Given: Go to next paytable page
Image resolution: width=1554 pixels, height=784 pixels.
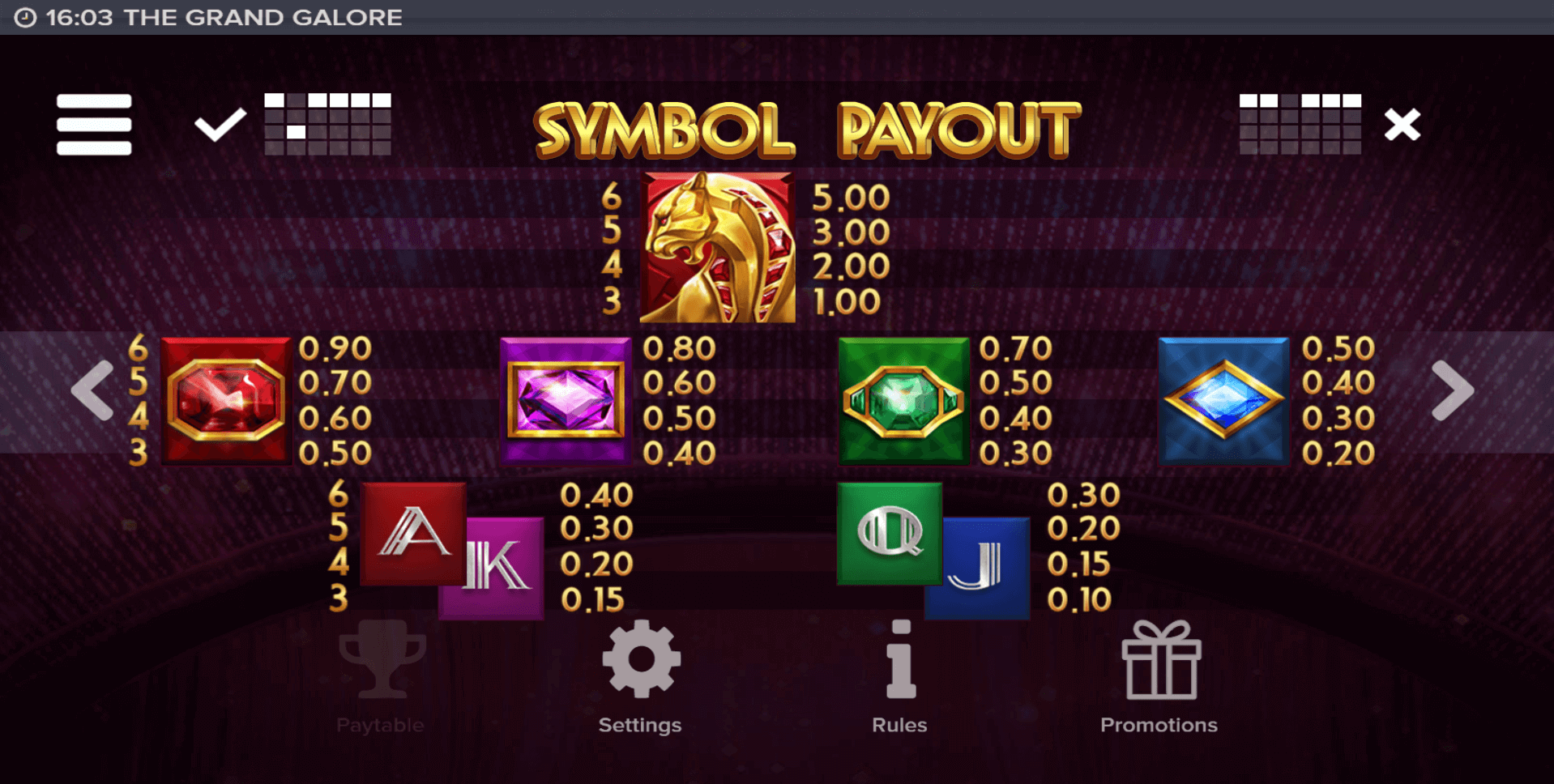Looking at the screenshot, I should [1453, 390].
